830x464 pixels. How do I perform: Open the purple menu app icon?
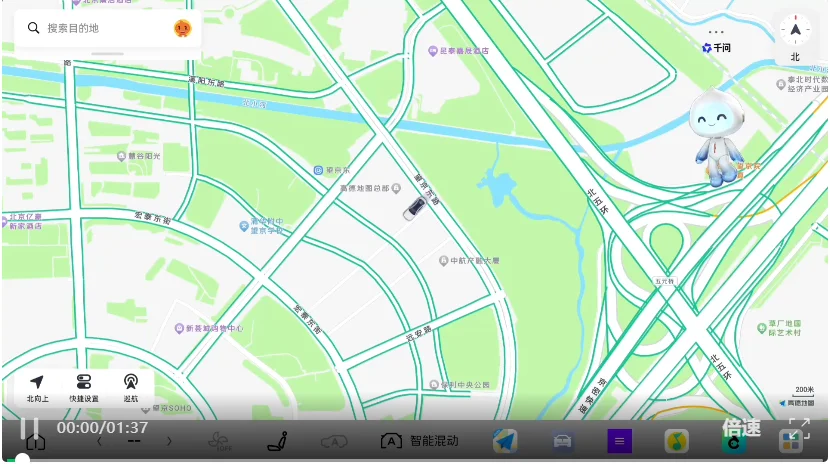[x=619, y=441]
